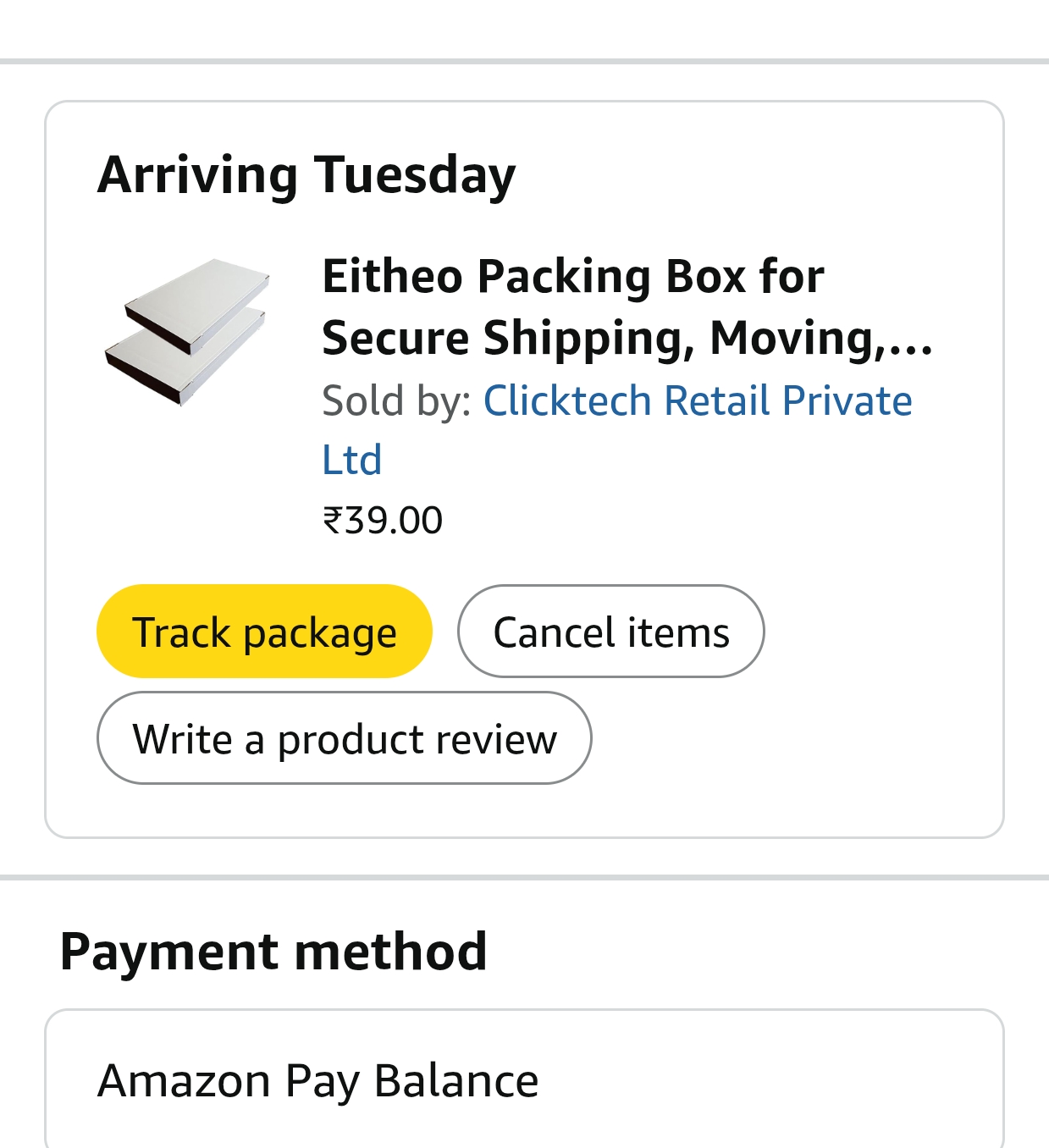Open the packing box product thumbnail
This screenshot has height=1148, width=1049.
pyautogui.click(x=188, y=332)
